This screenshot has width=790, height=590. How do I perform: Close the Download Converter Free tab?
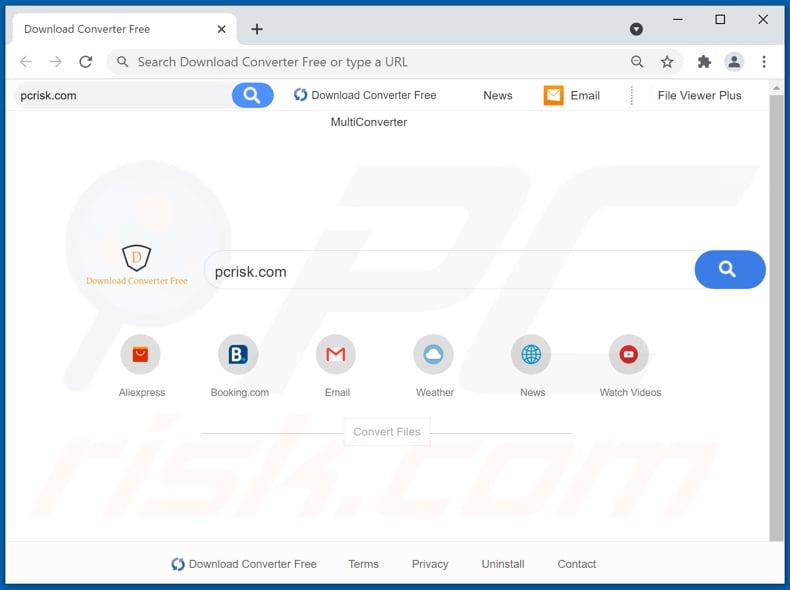click(x=221, y=29)
